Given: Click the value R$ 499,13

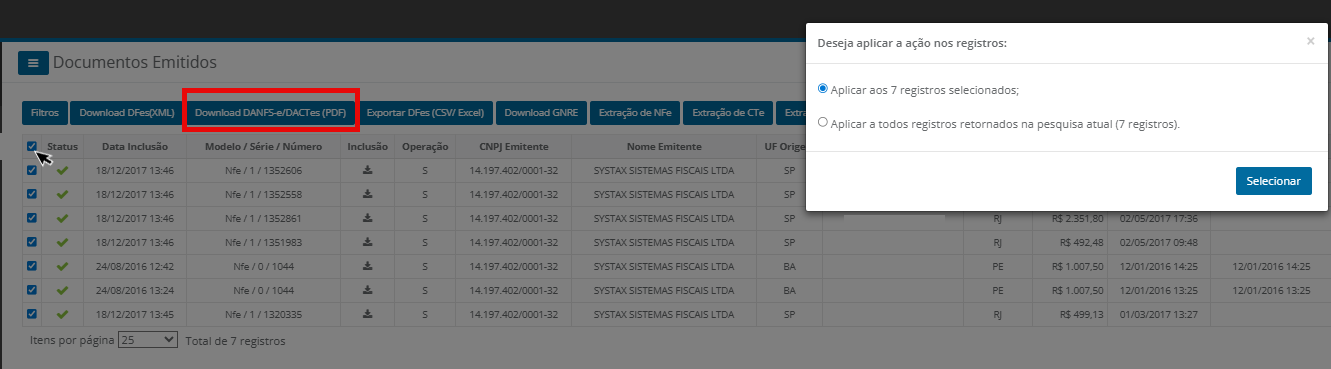Looking at the screenshot, I should pos(1081,314).
